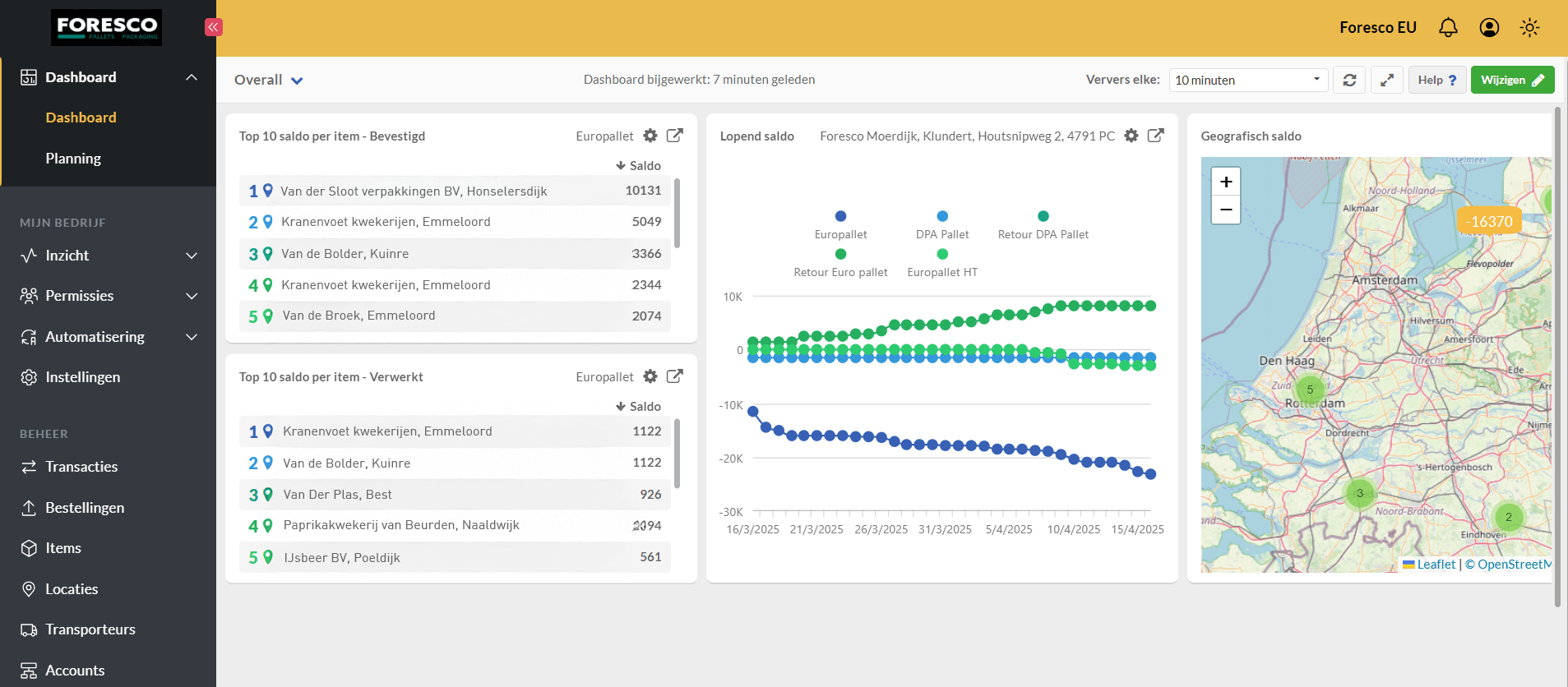
Task: Click the Accounts sidebar icon
Action: click(29, 671)
